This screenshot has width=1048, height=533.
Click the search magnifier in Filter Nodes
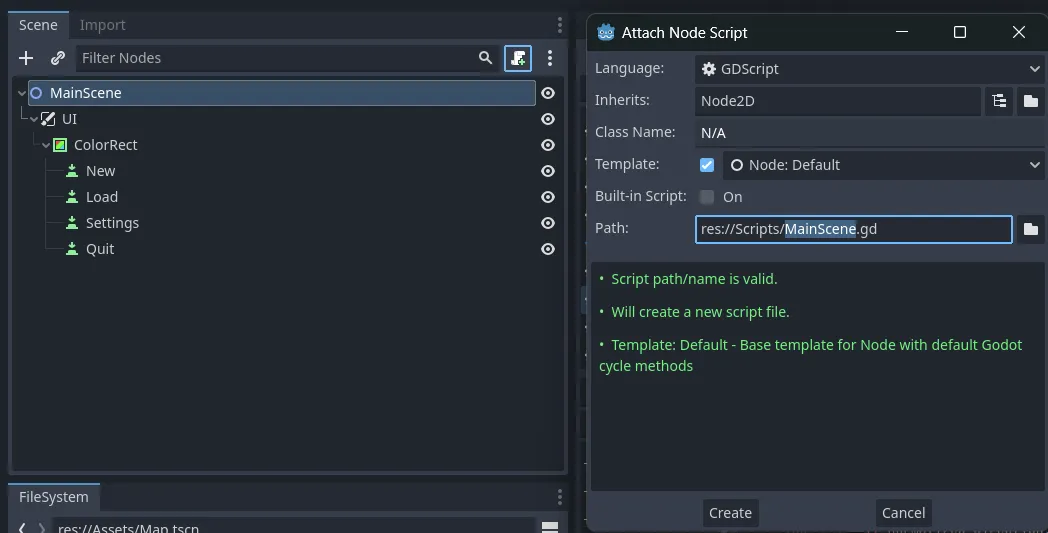coord(485,58)
